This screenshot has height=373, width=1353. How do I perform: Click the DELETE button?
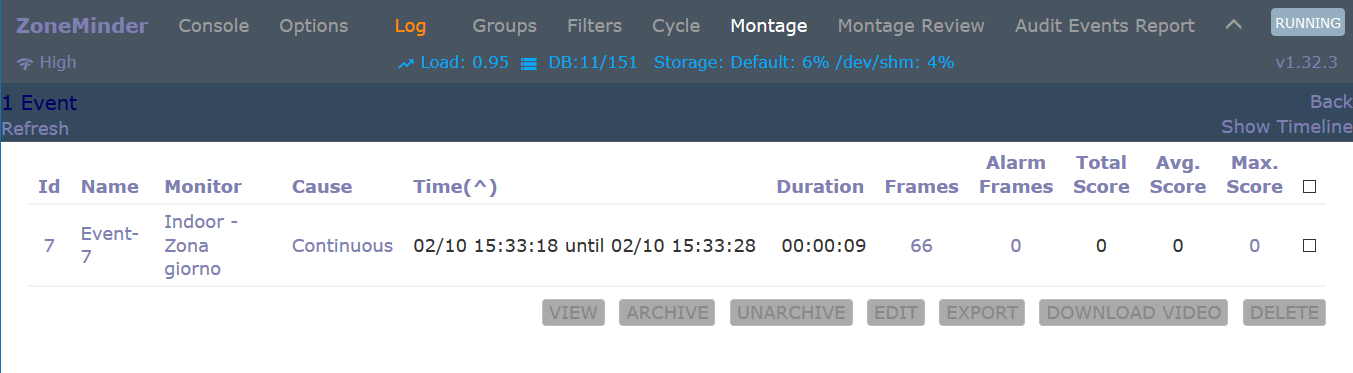coord(1284,312)
